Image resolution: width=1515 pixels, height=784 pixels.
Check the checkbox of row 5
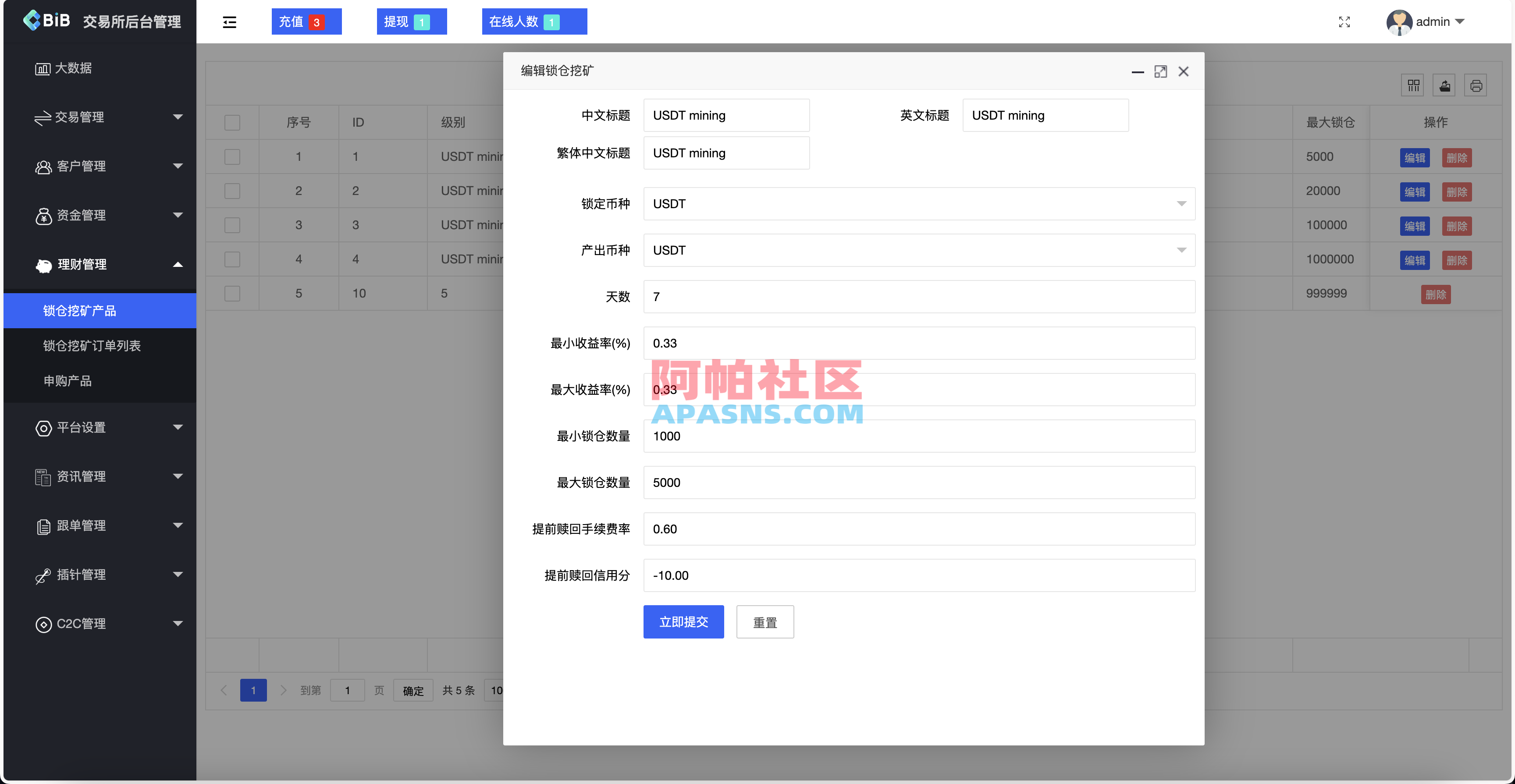232,293
